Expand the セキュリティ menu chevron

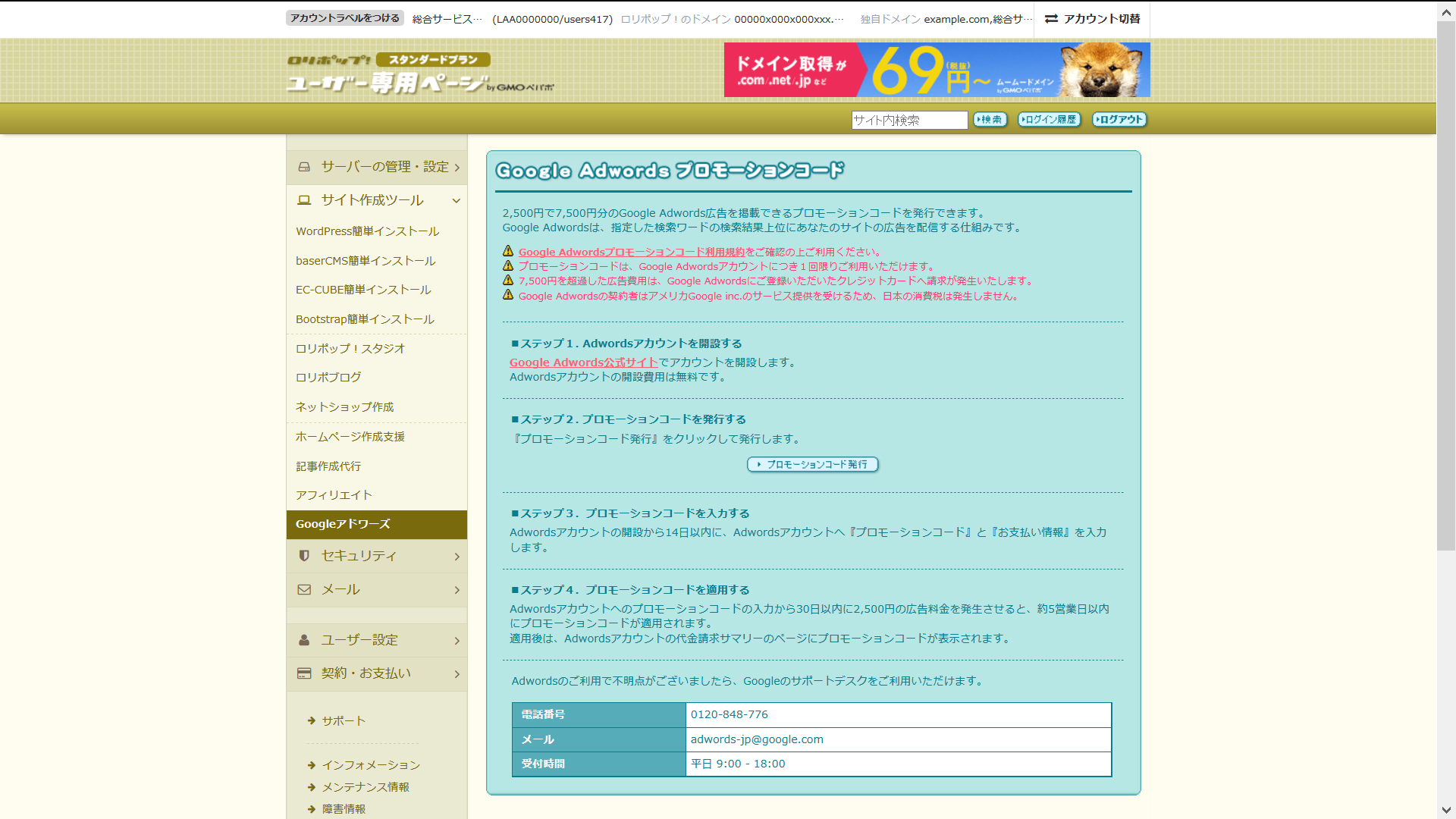(457, 557)
